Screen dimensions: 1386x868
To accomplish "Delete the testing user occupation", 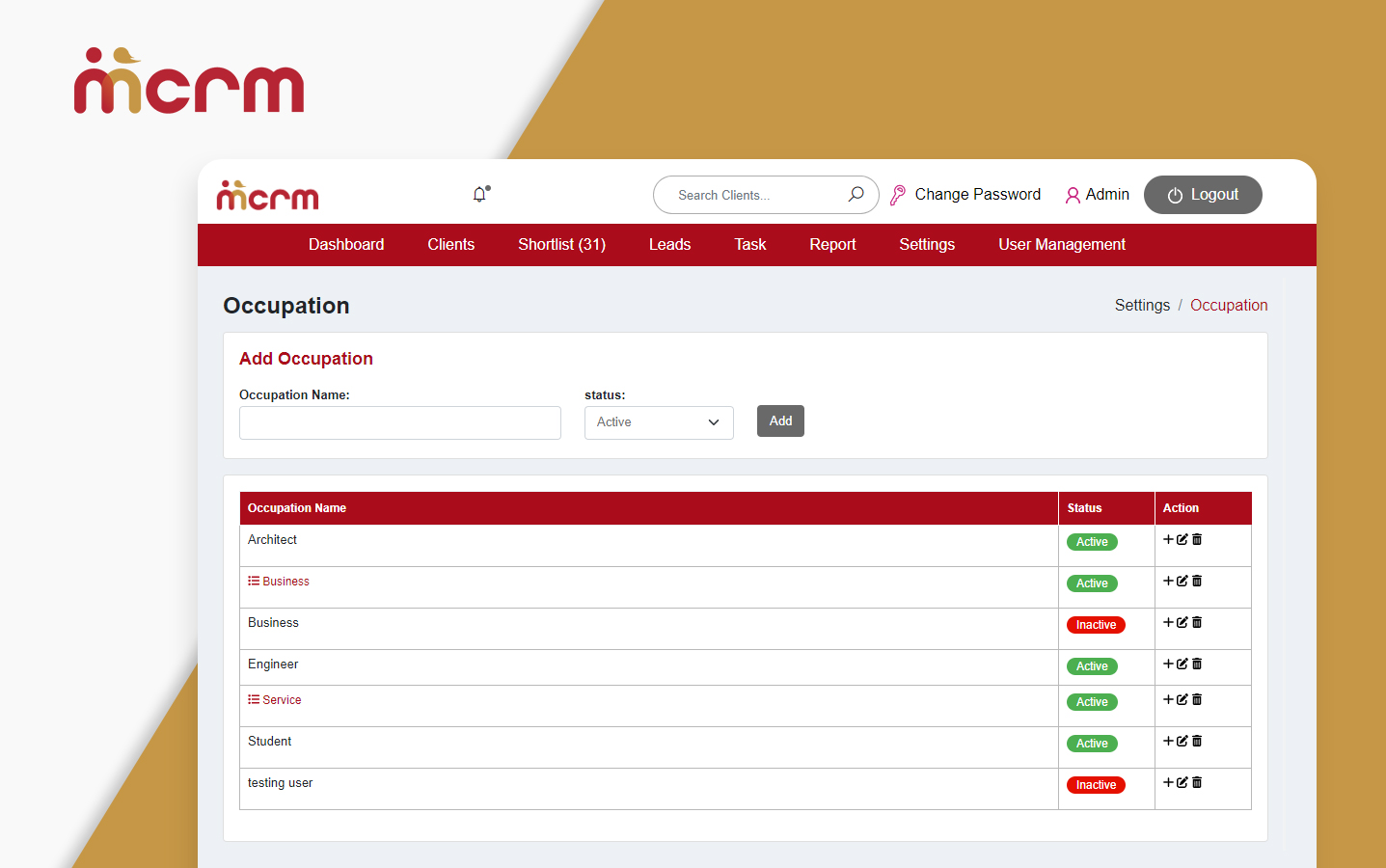I will (x=1197, y=782).
